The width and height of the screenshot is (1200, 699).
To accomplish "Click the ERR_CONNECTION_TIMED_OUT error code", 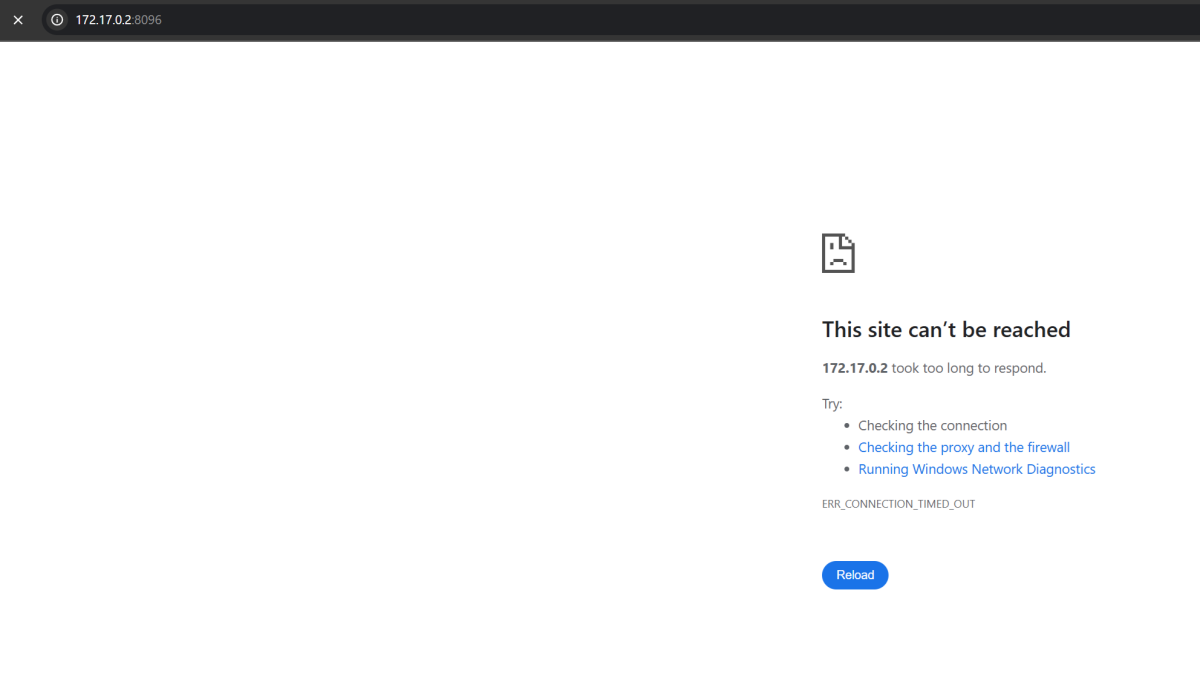I will coord(898,504).
